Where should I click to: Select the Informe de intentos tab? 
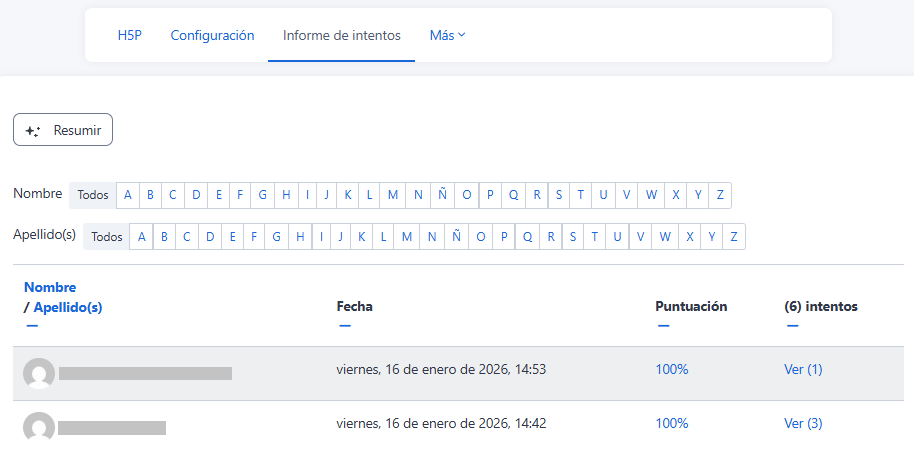[x=341, y=35]
